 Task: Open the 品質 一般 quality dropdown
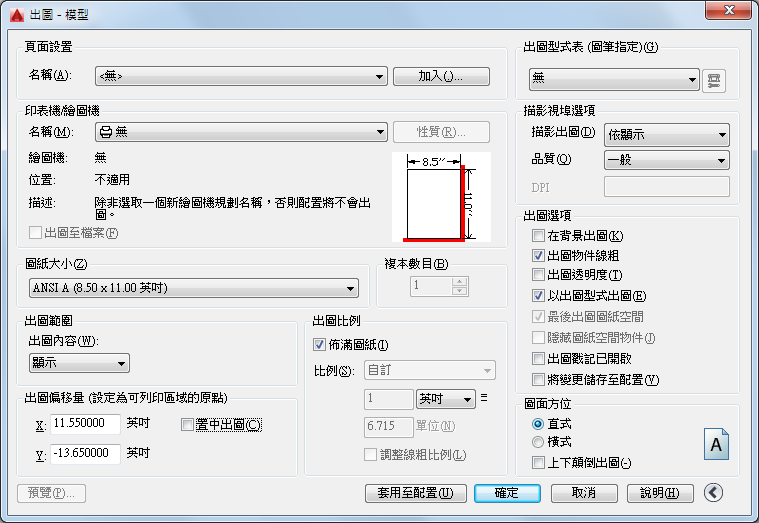pyautogui.click(x=667, y=160)
